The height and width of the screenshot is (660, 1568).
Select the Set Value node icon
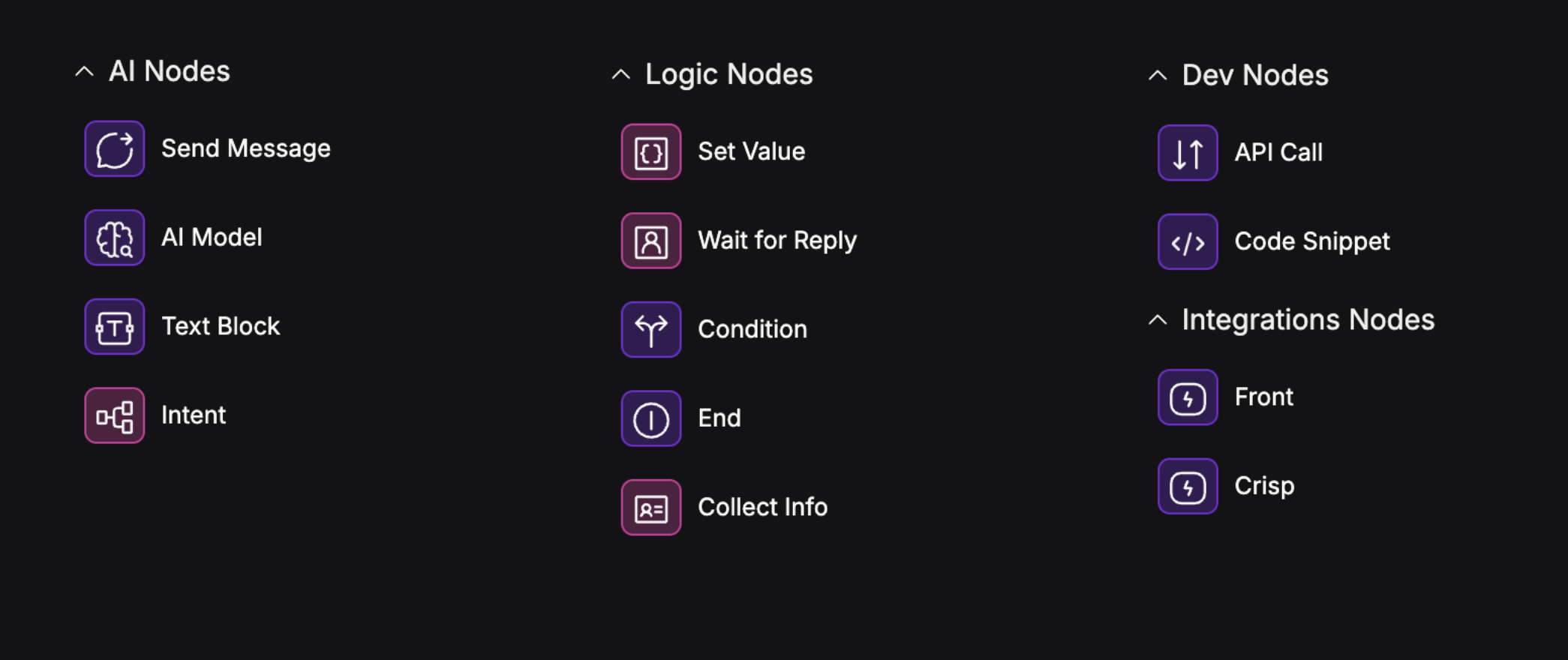(651, 151)
